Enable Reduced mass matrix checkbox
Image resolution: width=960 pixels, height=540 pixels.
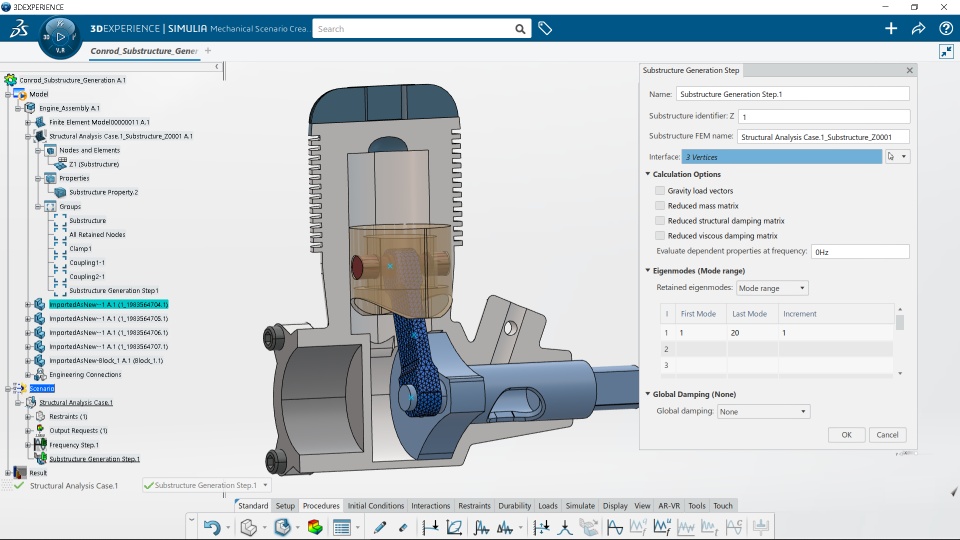coord(660,206)
